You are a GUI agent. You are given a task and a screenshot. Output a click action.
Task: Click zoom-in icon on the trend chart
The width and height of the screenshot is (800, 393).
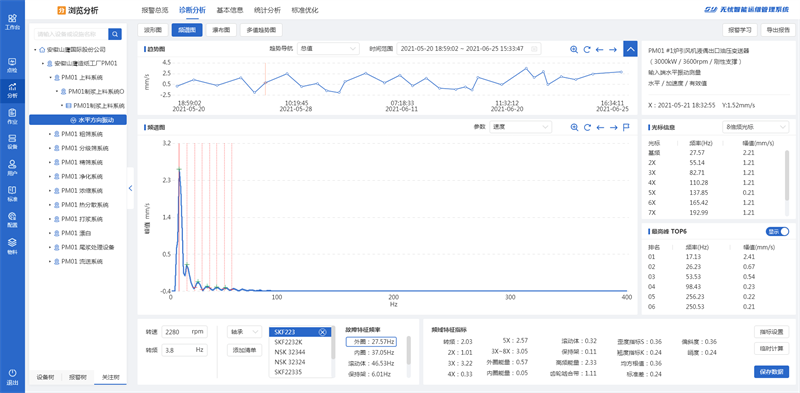(x=574, y=50)
